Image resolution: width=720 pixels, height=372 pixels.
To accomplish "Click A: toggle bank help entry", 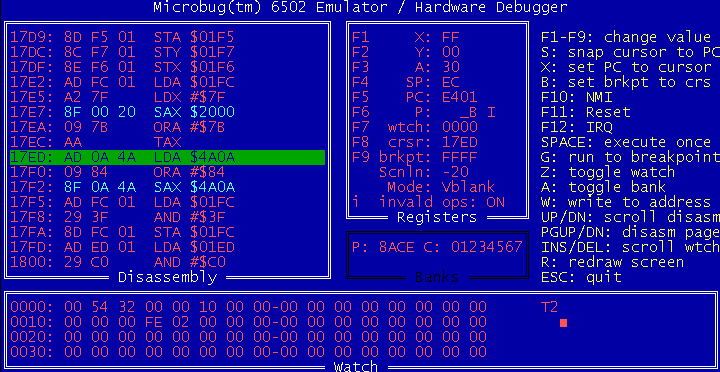I will (x=603, y=187).
